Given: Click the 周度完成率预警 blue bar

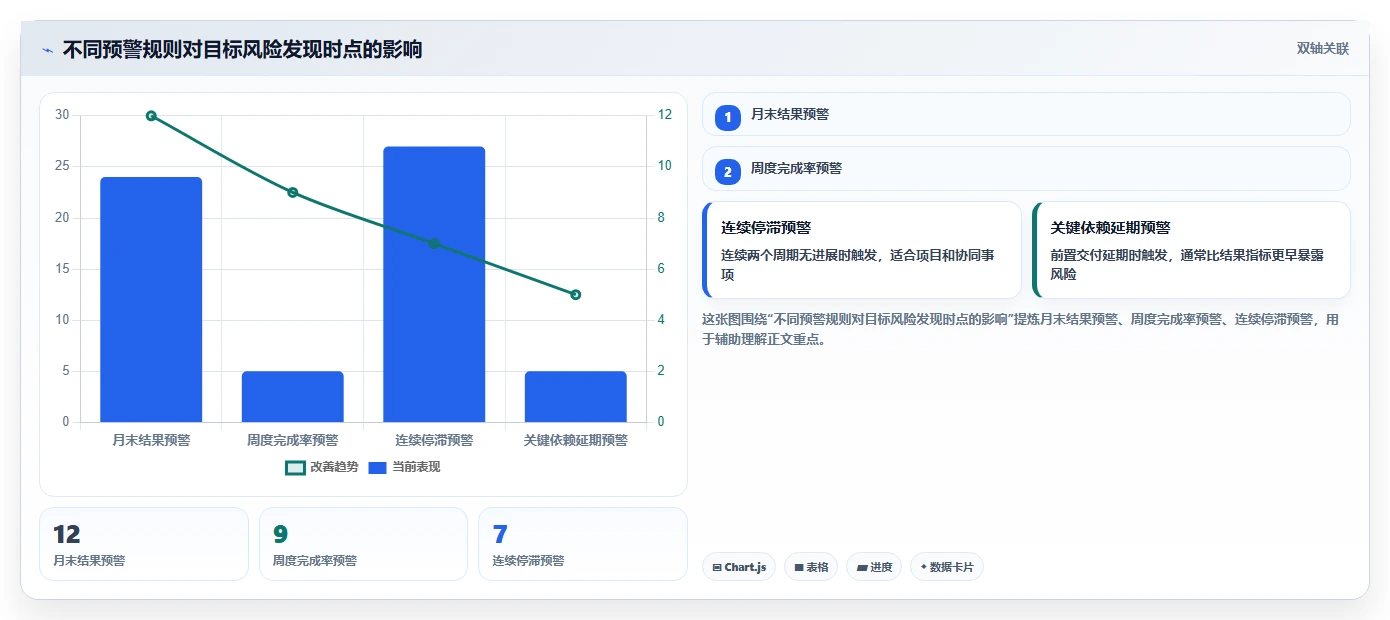Looking at the screenshot, I should coord(293,397).
